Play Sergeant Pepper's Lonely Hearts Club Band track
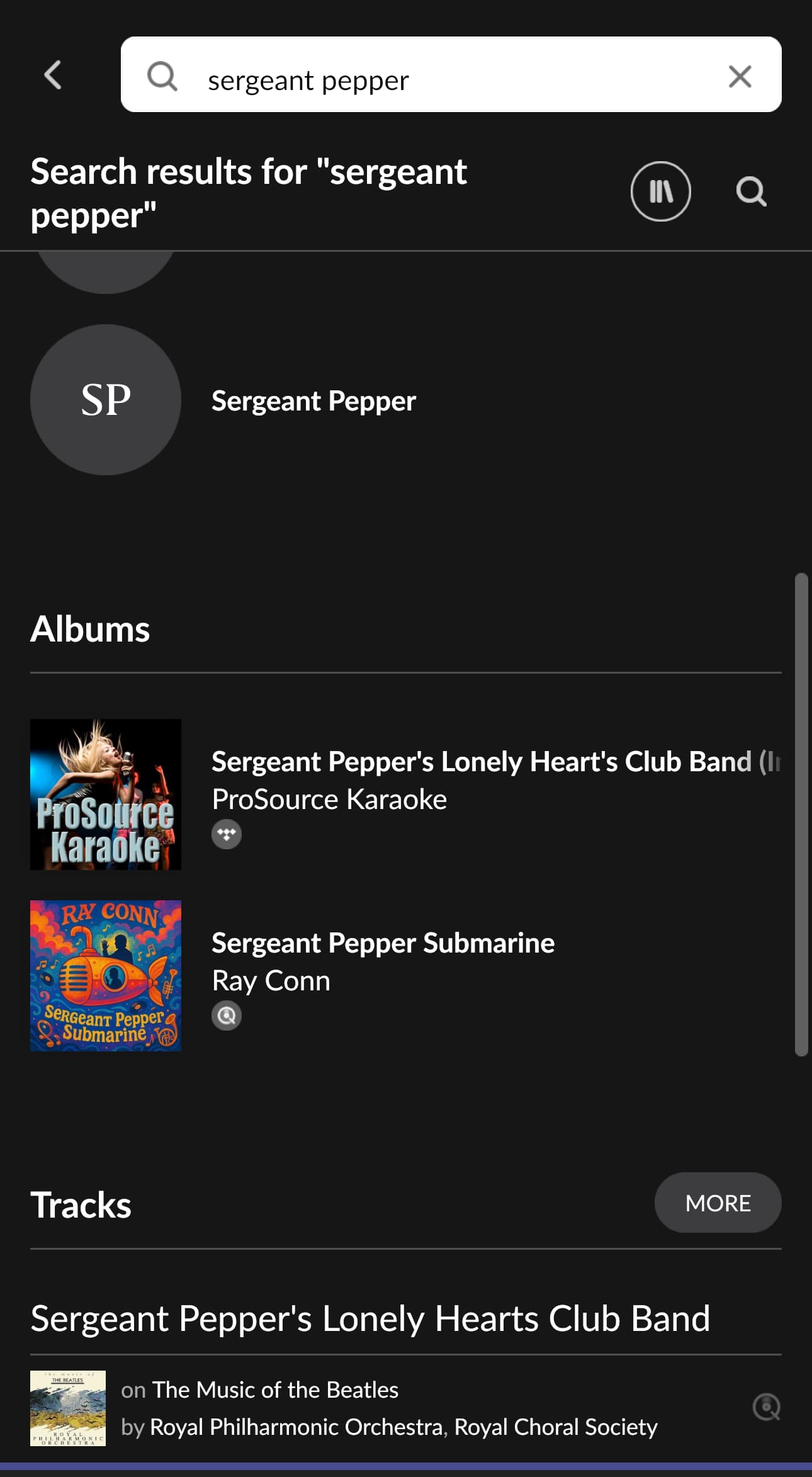Viewport: 812px width, 1477px height. coord(370,1318)
